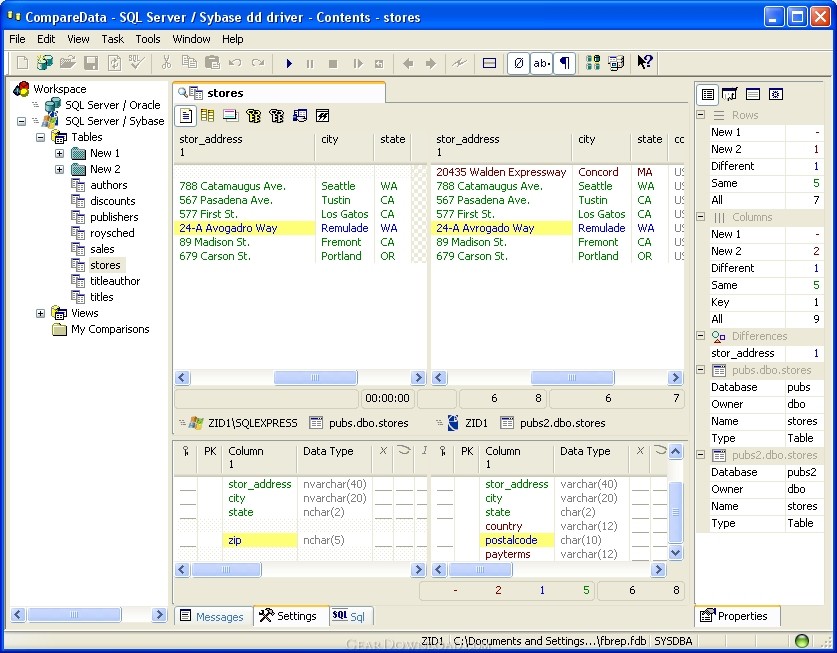Click the last icon in stores view toolbar

(323, 116)
